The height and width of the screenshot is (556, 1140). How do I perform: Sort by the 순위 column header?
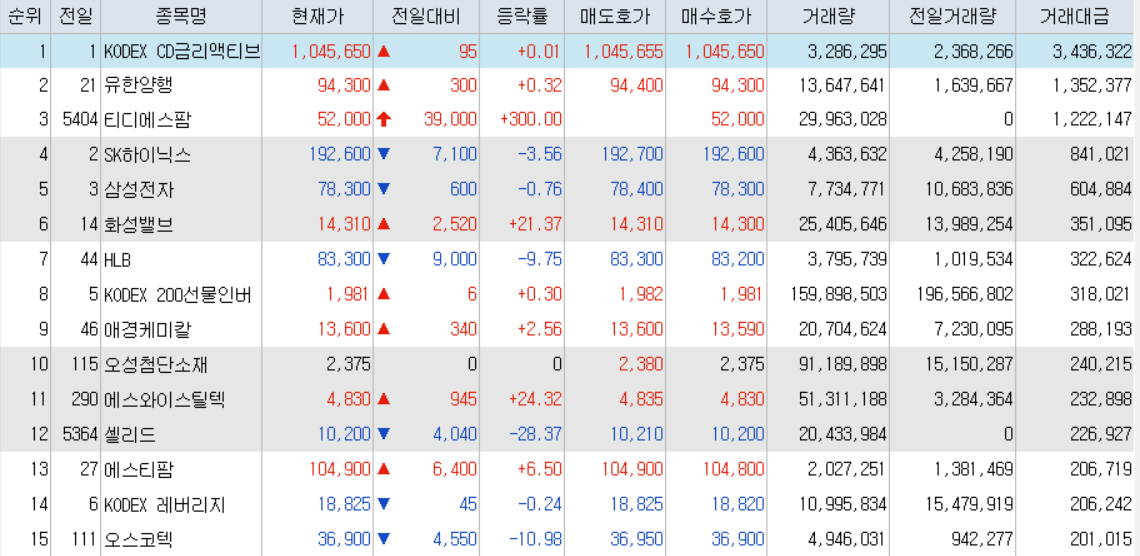(25, 17)
